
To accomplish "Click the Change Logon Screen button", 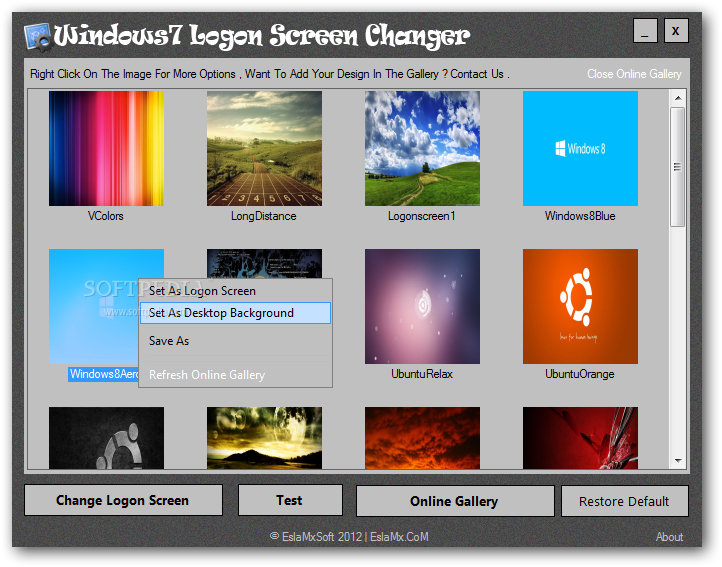I will click(123, 500).
